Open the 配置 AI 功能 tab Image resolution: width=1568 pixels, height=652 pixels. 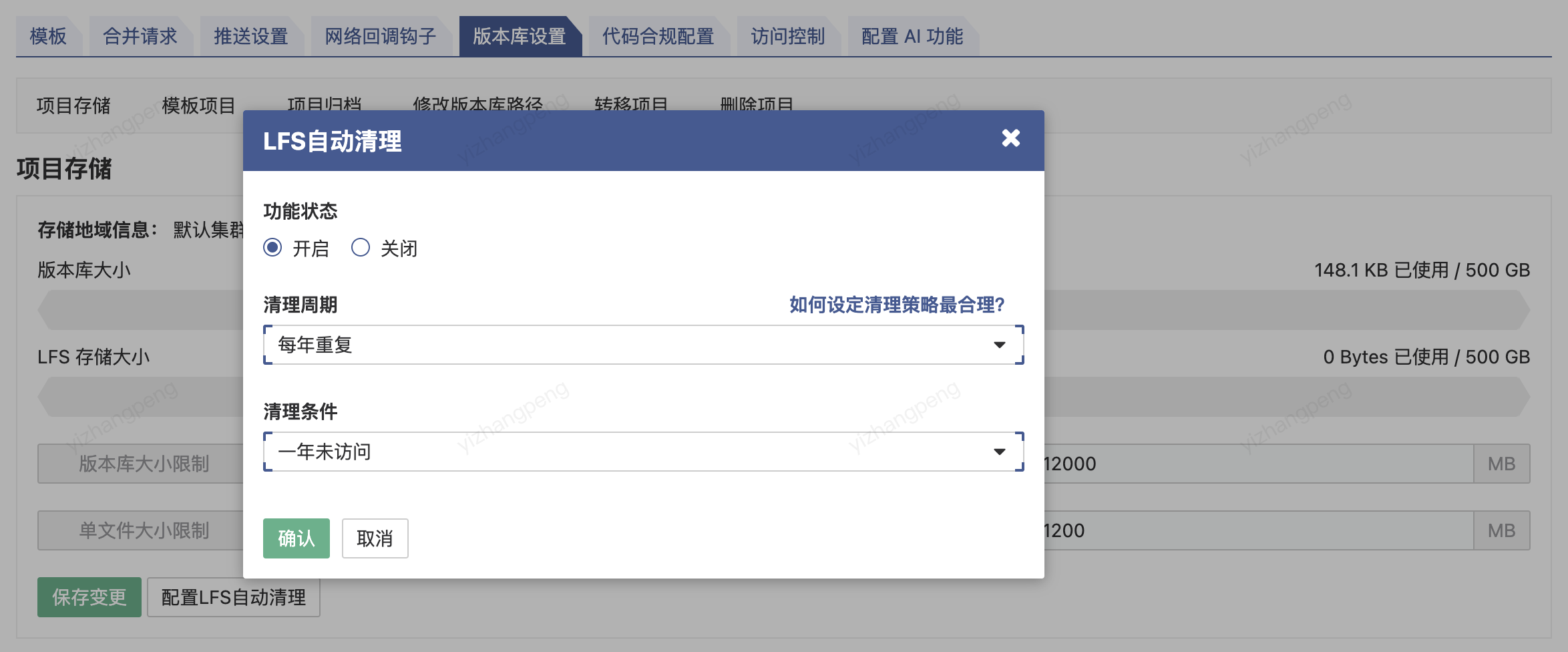click(x=912, y=36)
